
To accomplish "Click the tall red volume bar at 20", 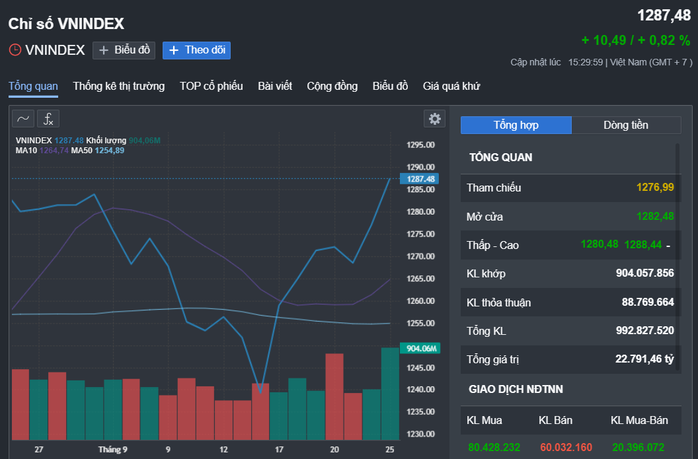I will (334, 397).
